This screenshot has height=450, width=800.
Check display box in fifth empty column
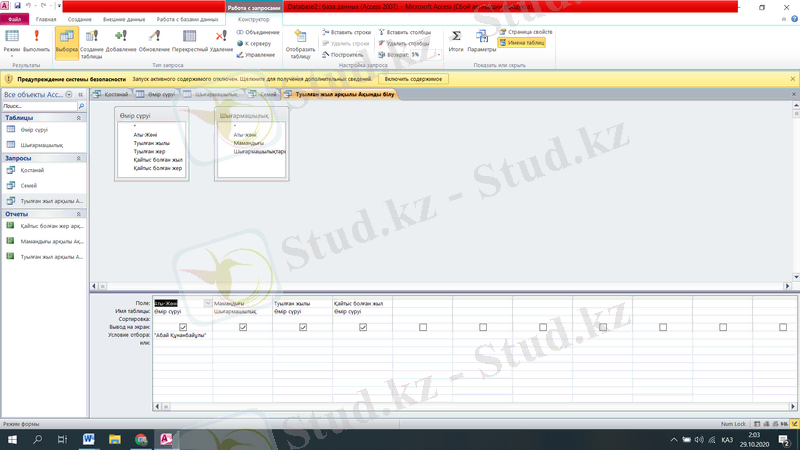click(423, 327)
